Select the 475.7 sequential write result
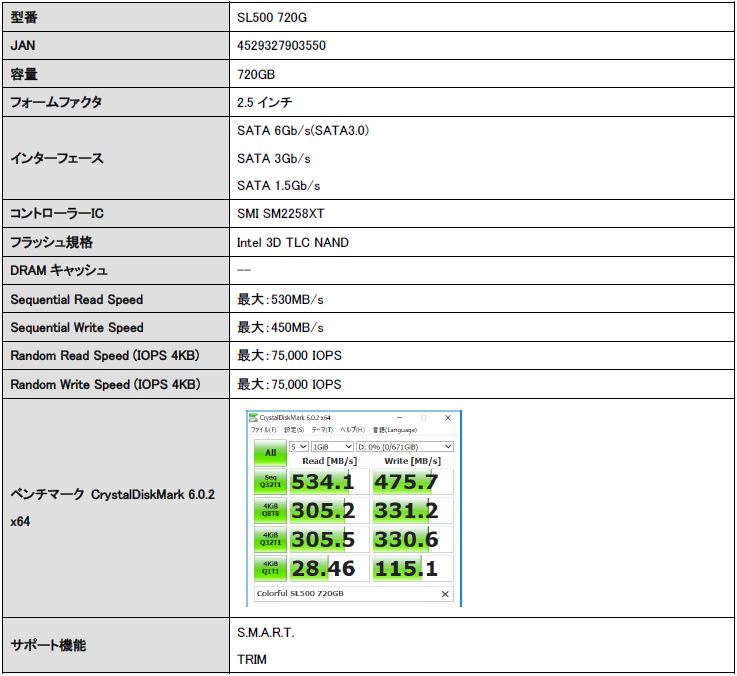The height and width of the screenshot is (676, 737). click(x=412, y=482)
